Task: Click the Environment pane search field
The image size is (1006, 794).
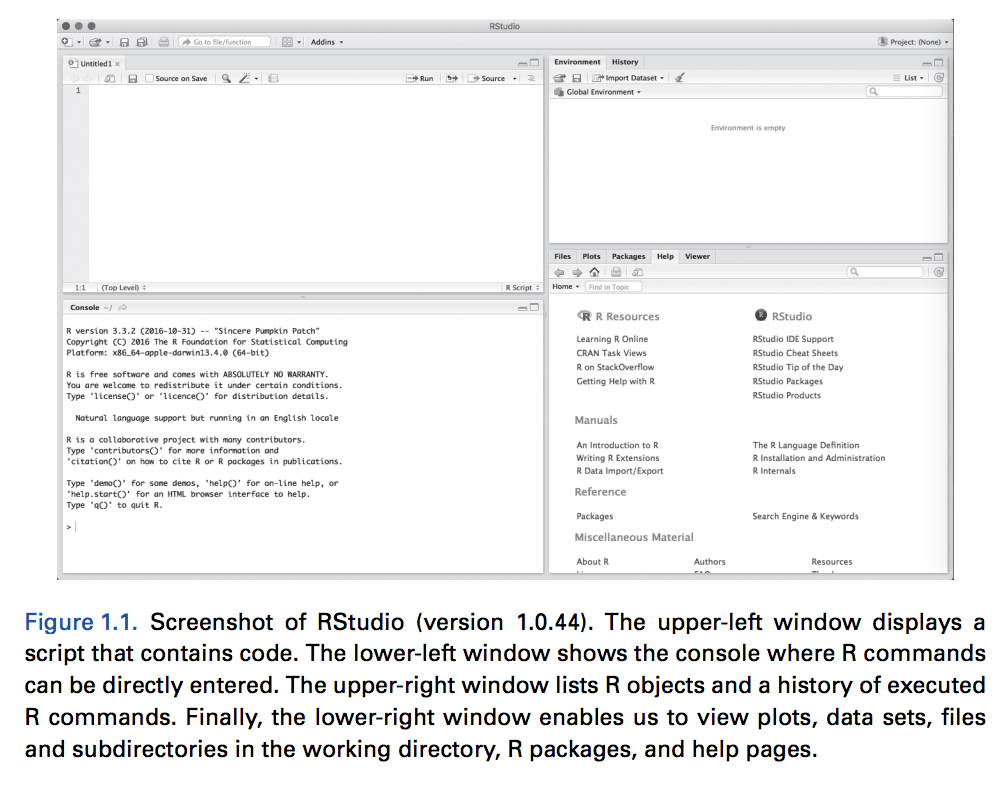Action: pos(903,92)
